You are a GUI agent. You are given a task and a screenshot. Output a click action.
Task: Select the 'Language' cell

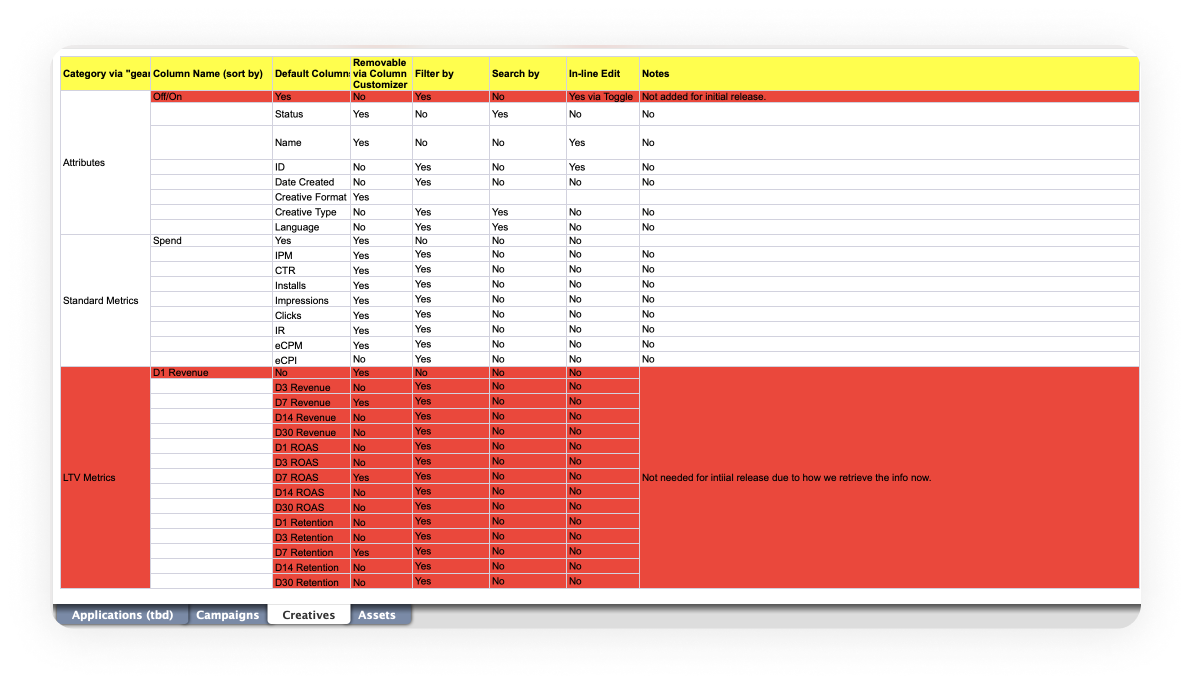[x=311, y=227]
